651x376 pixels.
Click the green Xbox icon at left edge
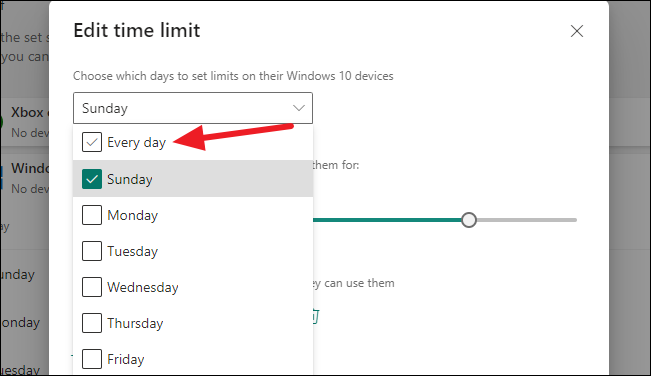tap(1, 122)
